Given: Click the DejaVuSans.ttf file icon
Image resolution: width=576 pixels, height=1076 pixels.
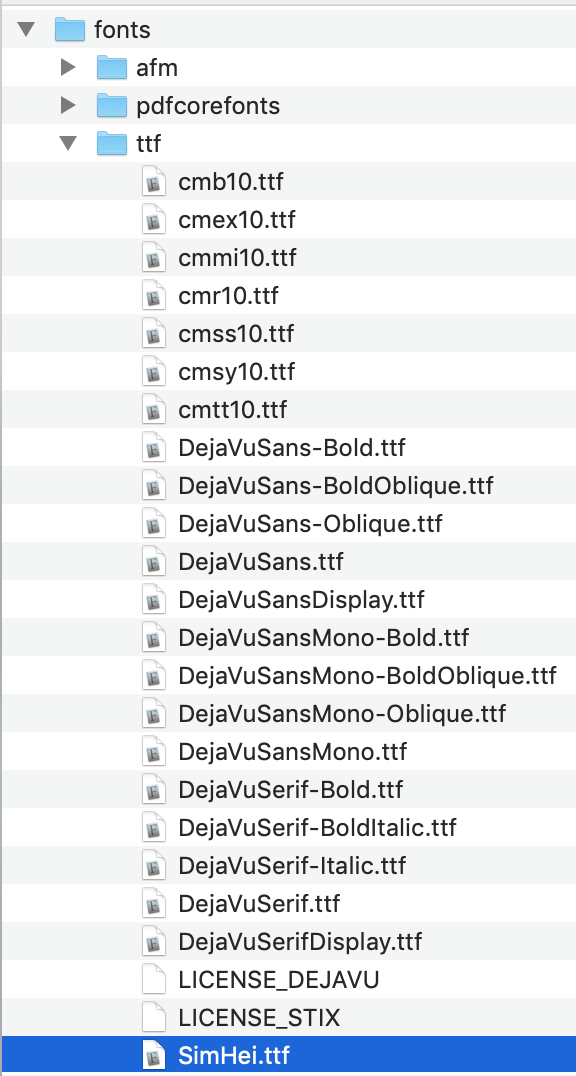Looking at the screenshot, I should (154, 562).
